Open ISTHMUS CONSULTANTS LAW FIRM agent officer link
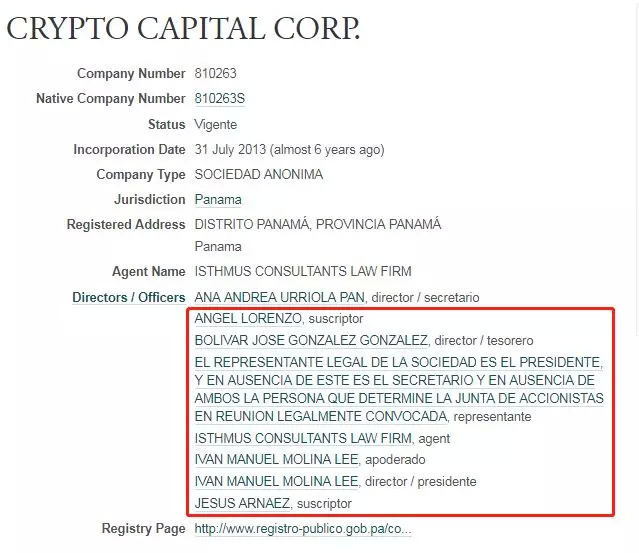This screenshot has width=639, height=553. tap(303, 438)
